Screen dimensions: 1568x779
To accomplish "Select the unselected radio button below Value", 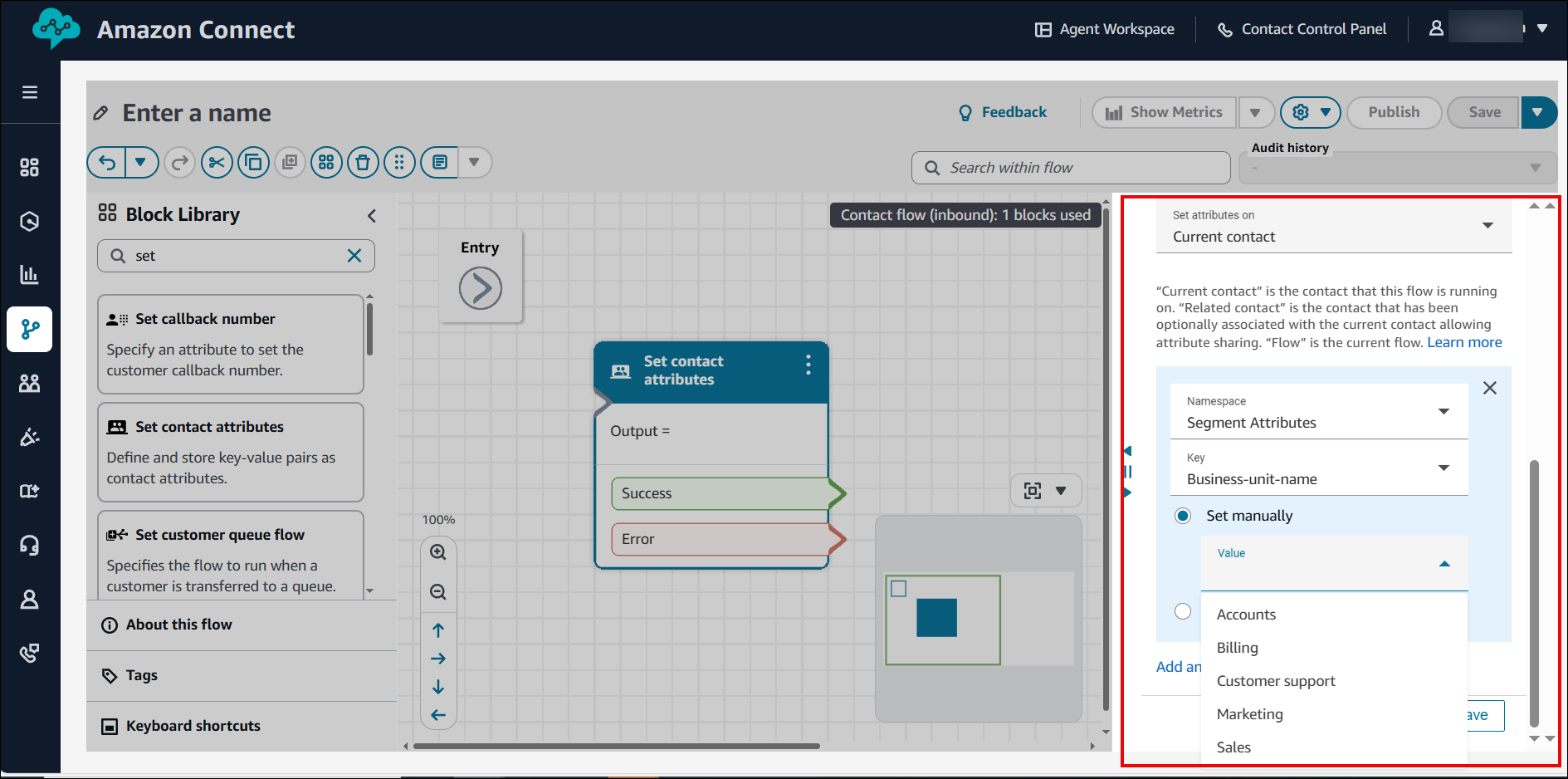I will pos(1183,612).
